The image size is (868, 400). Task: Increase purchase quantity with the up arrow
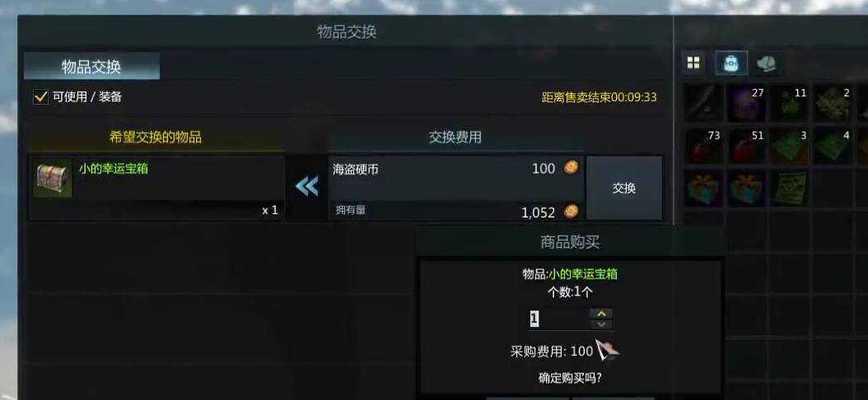(x=601, y=313)
